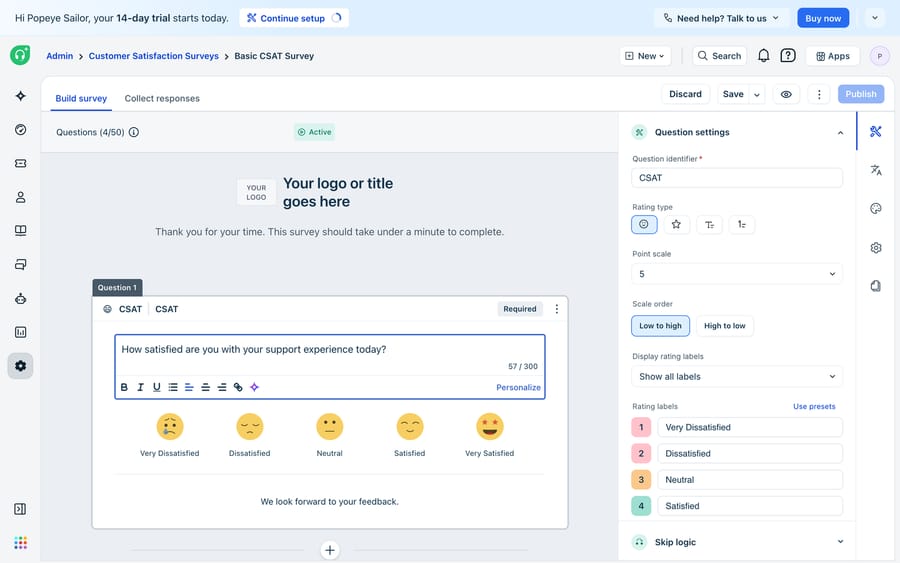Open Need help? Talk to us dropdown
This screenshot has width=900, height=563.
[721, 18]
